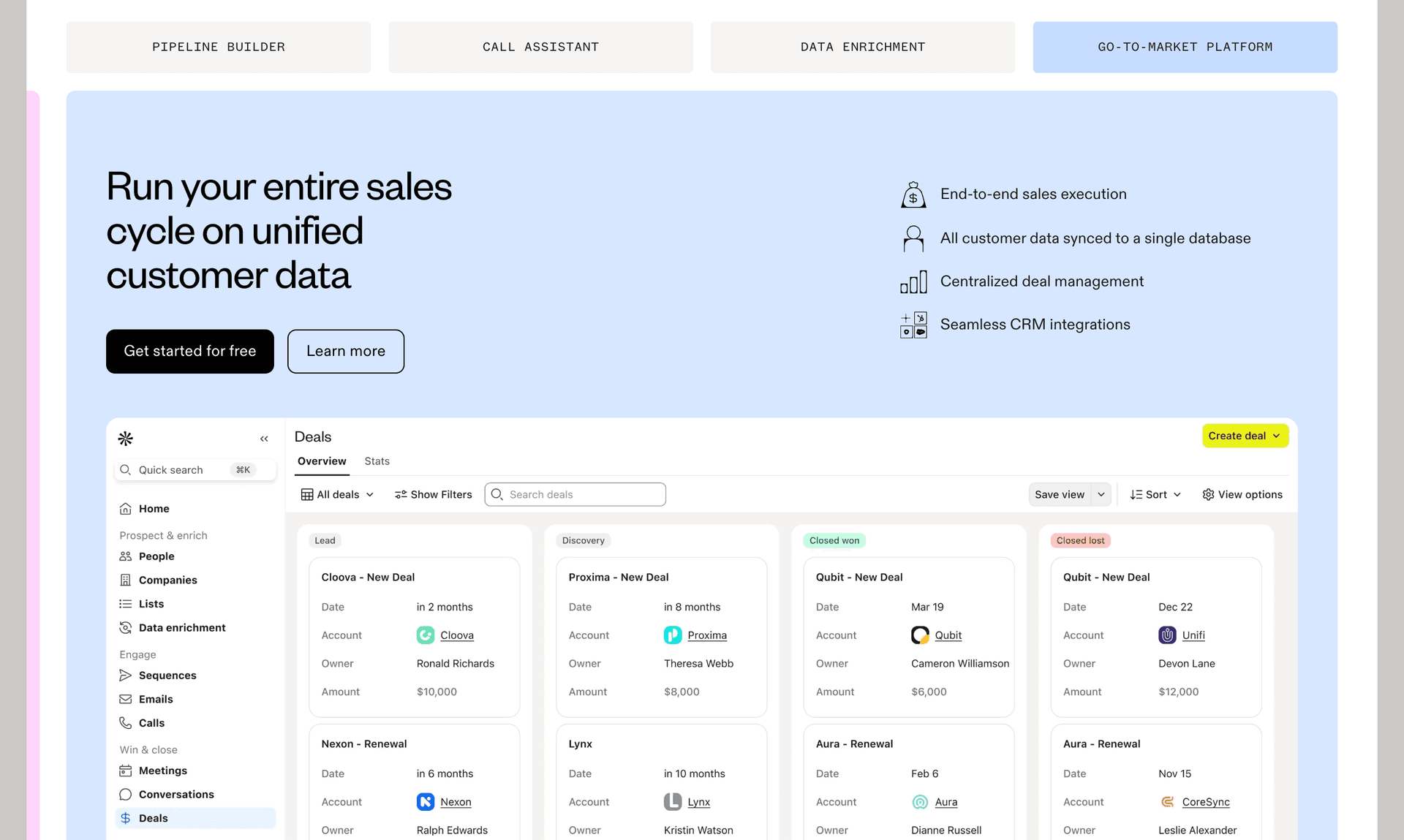1404x840 pixels.
Task: Click the Lead stage label
Action: (x=325, y=541)
